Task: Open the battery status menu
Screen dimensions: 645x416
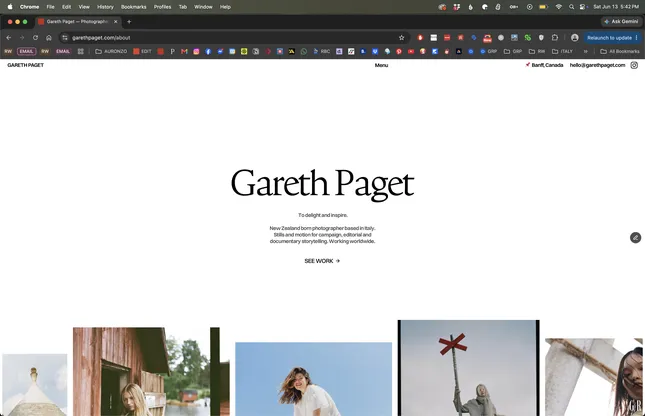Action: point(543,7)
